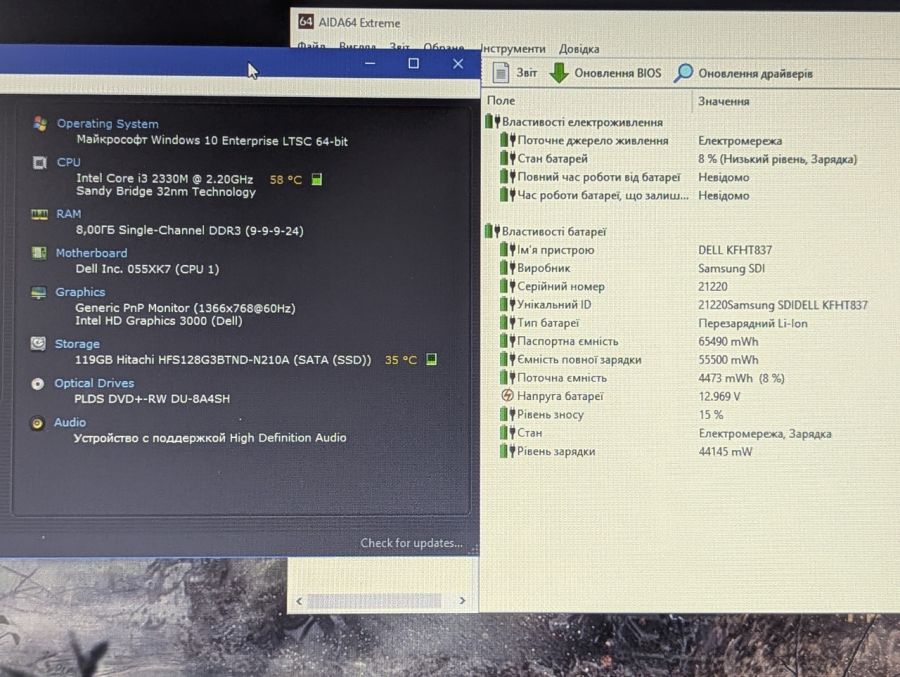Open the Operating System section in Speccy

[x=107, y=123]
